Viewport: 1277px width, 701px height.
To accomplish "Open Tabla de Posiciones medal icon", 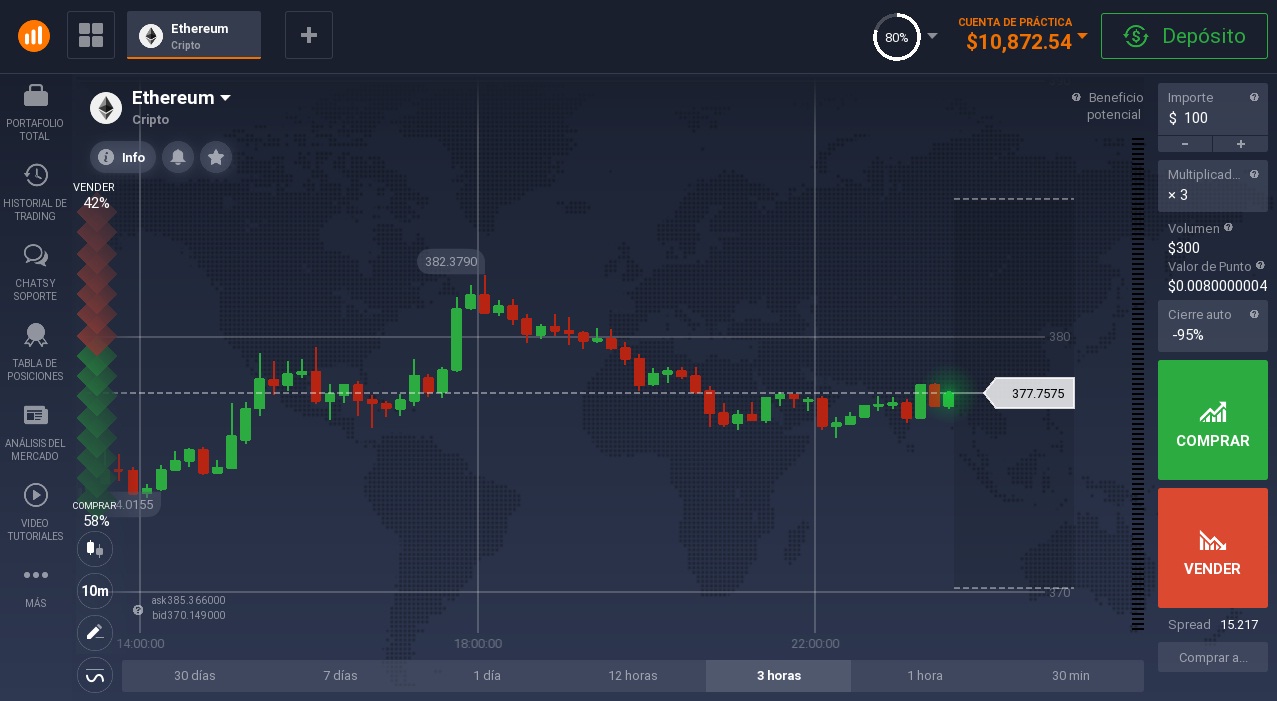I will (35, 335).
